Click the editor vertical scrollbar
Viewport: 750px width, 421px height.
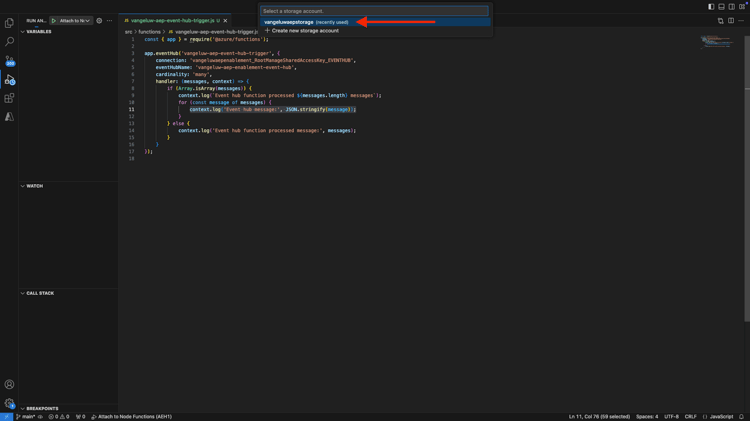(747, 179)
